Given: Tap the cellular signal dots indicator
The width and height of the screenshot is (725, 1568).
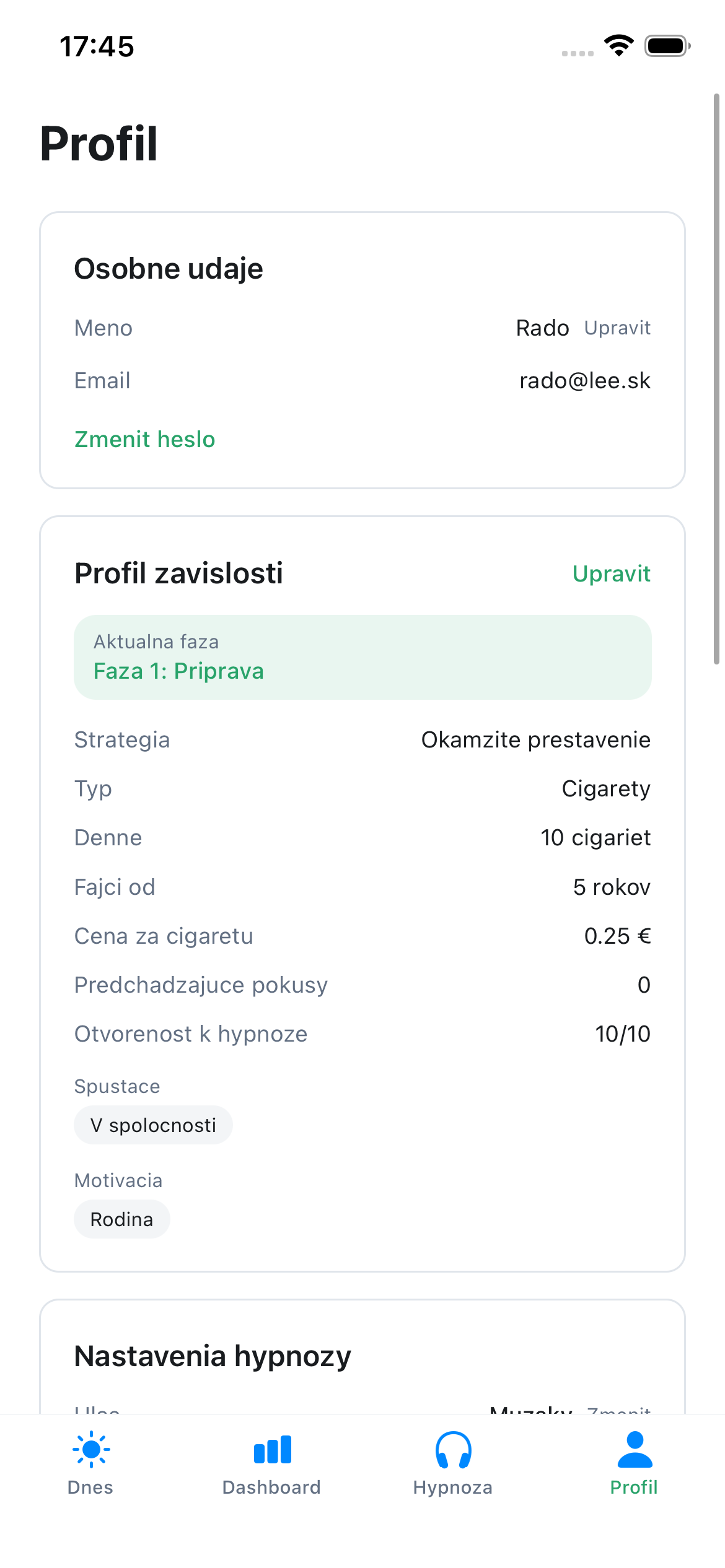Looking at the screenshot, I should (578, 53).
